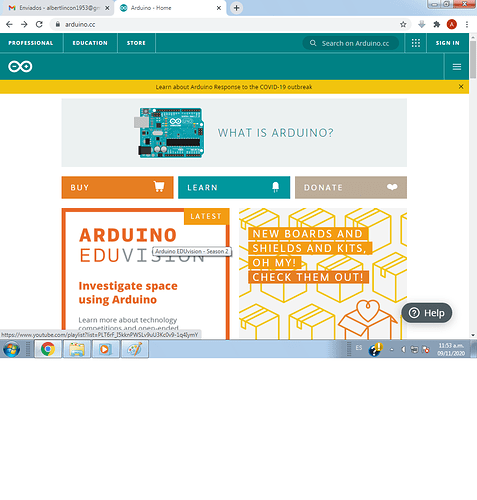Viewport: 477px width, 500px height.
Task: Open the media player taskbar icon
Action: click(105, 349)
